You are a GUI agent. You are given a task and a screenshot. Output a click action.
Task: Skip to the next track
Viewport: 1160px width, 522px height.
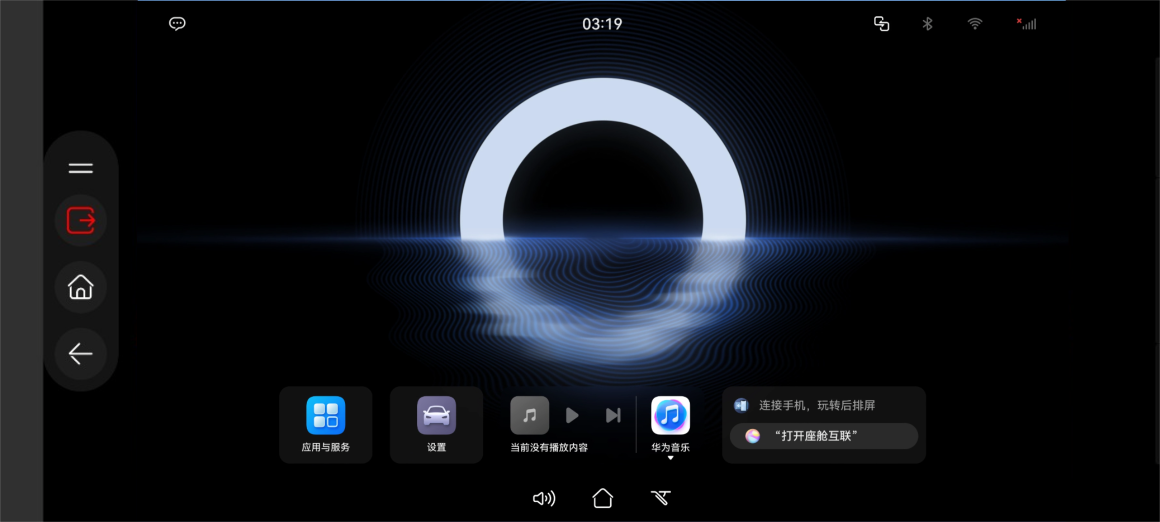point(612,415)
